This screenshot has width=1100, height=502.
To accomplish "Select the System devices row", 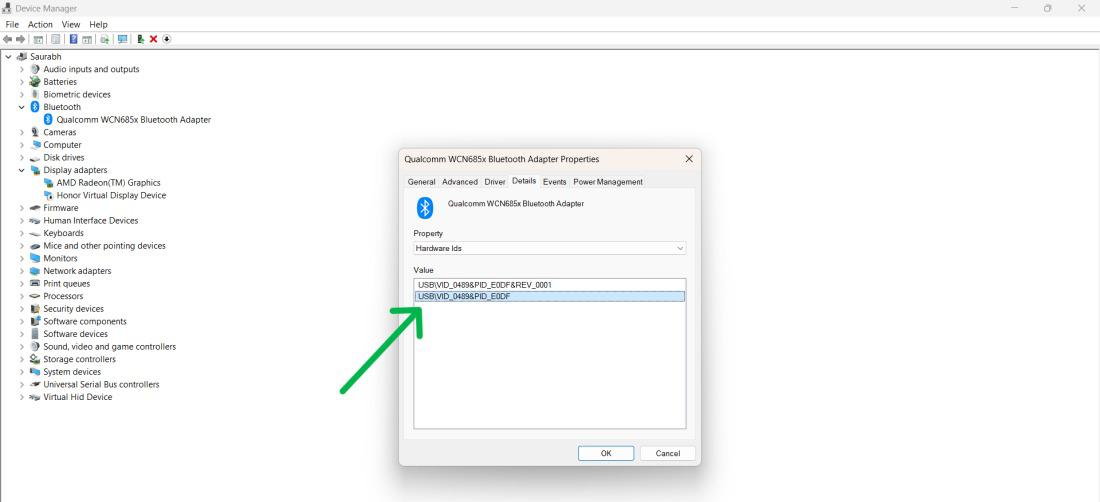I will click(72, 372).
